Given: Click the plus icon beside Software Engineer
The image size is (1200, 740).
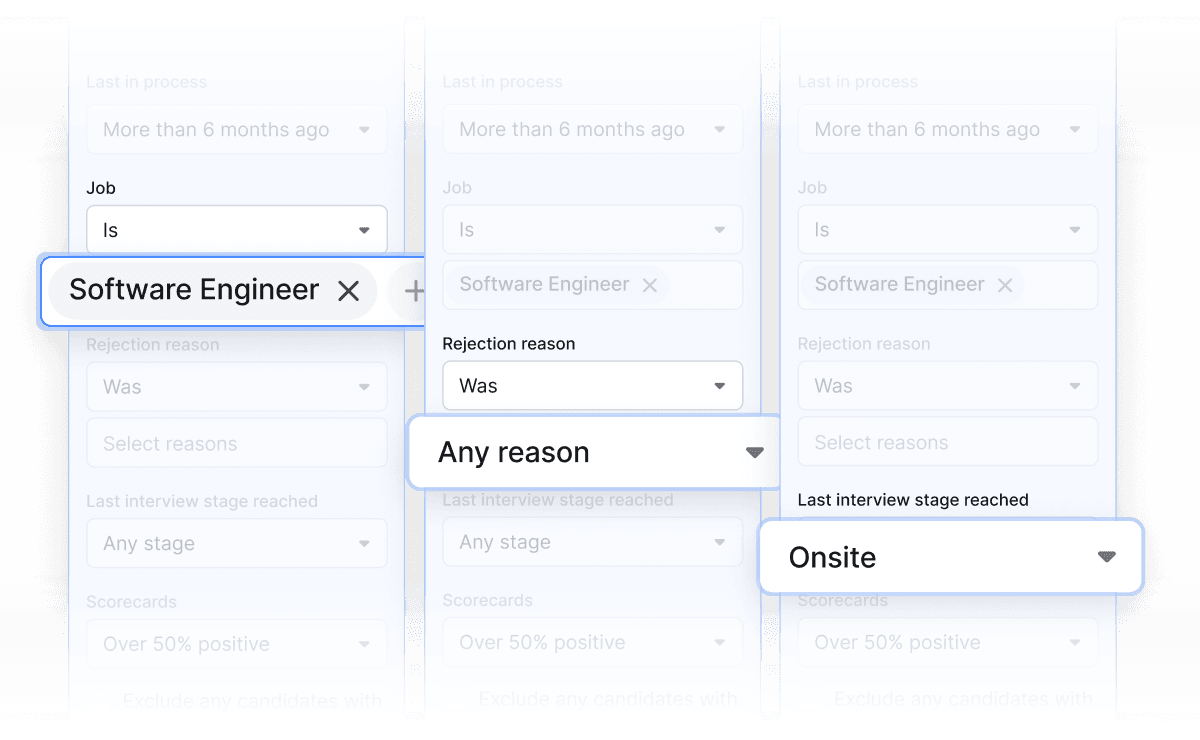Looking at the screenshot, I should pyautogui.click(x=413, y=291).
